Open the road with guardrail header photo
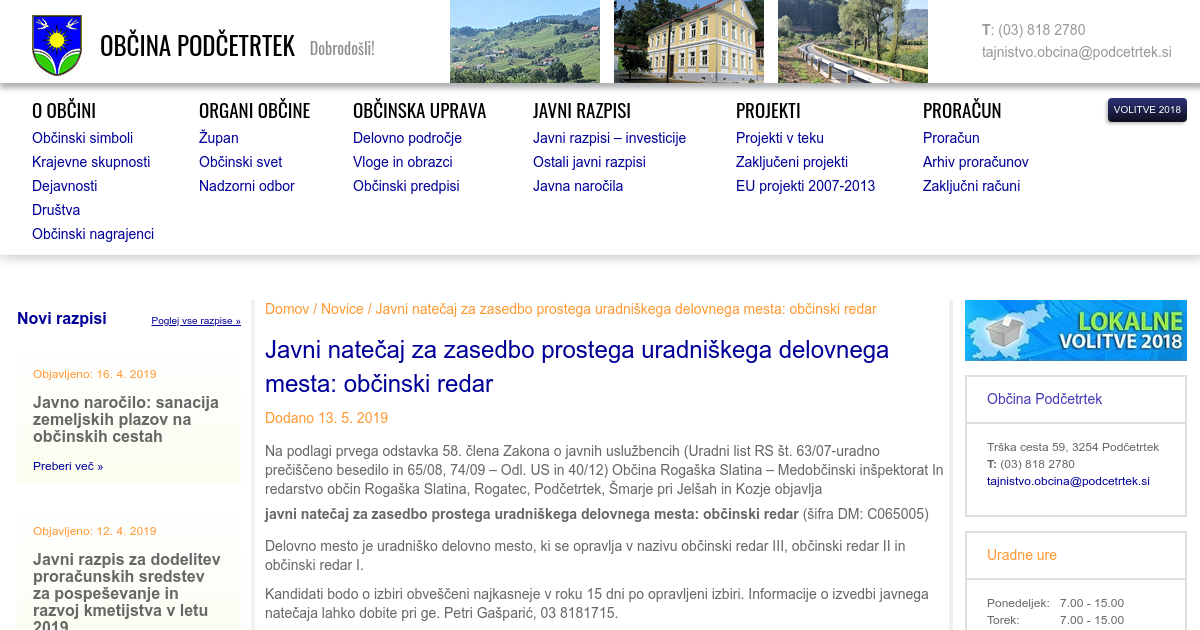Screen dimensions: 1200x630 pyautogui.click(x=853, y=41)
